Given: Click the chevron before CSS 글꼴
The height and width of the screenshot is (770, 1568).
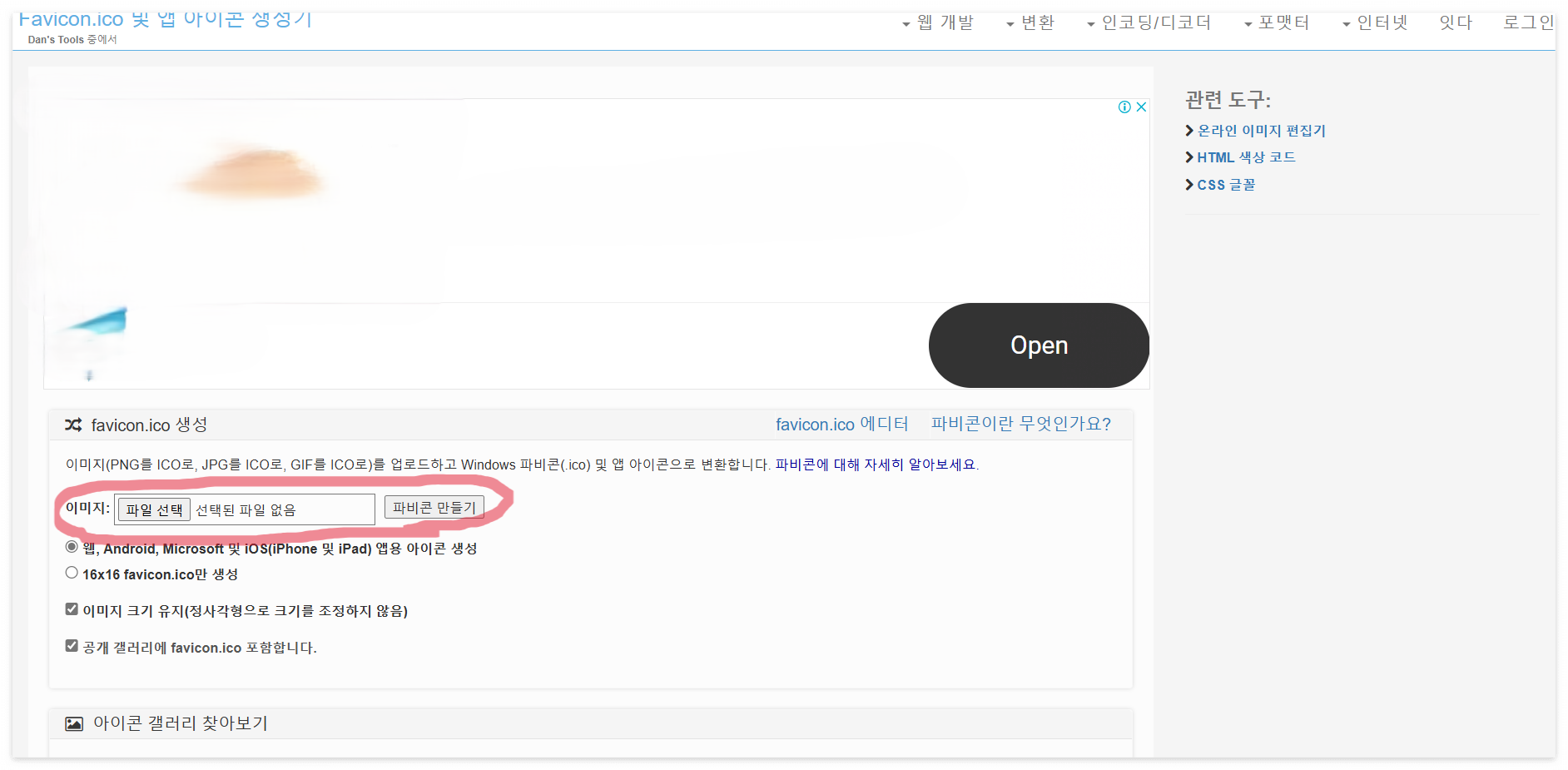Looking at the screenshot, I should click(1189, 184).
